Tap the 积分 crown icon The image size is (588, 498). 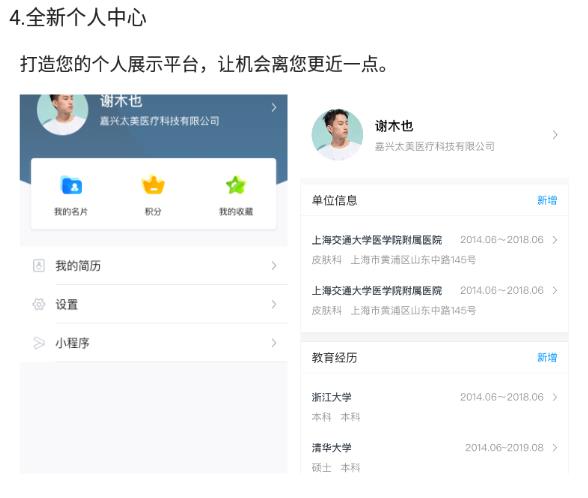coord(153,185)
